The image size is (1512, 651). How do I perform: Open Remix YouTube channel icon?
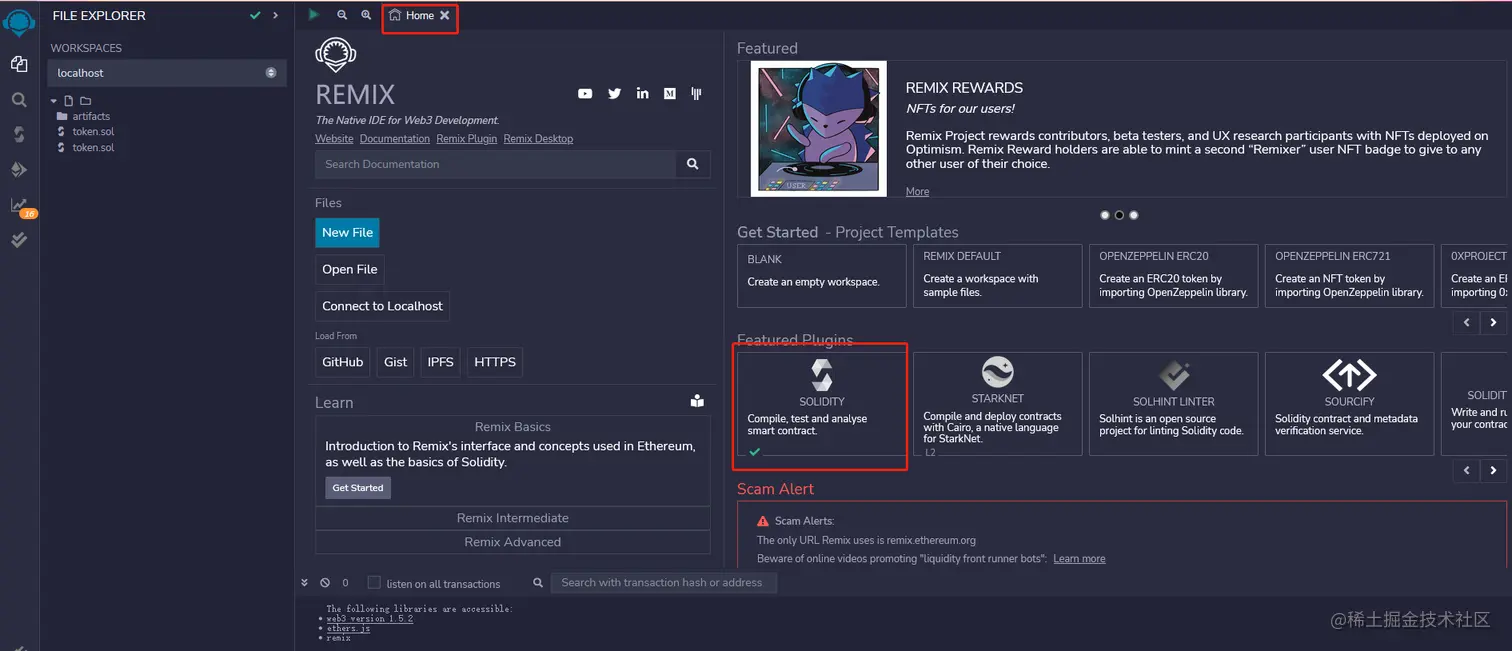pos(585,94)
